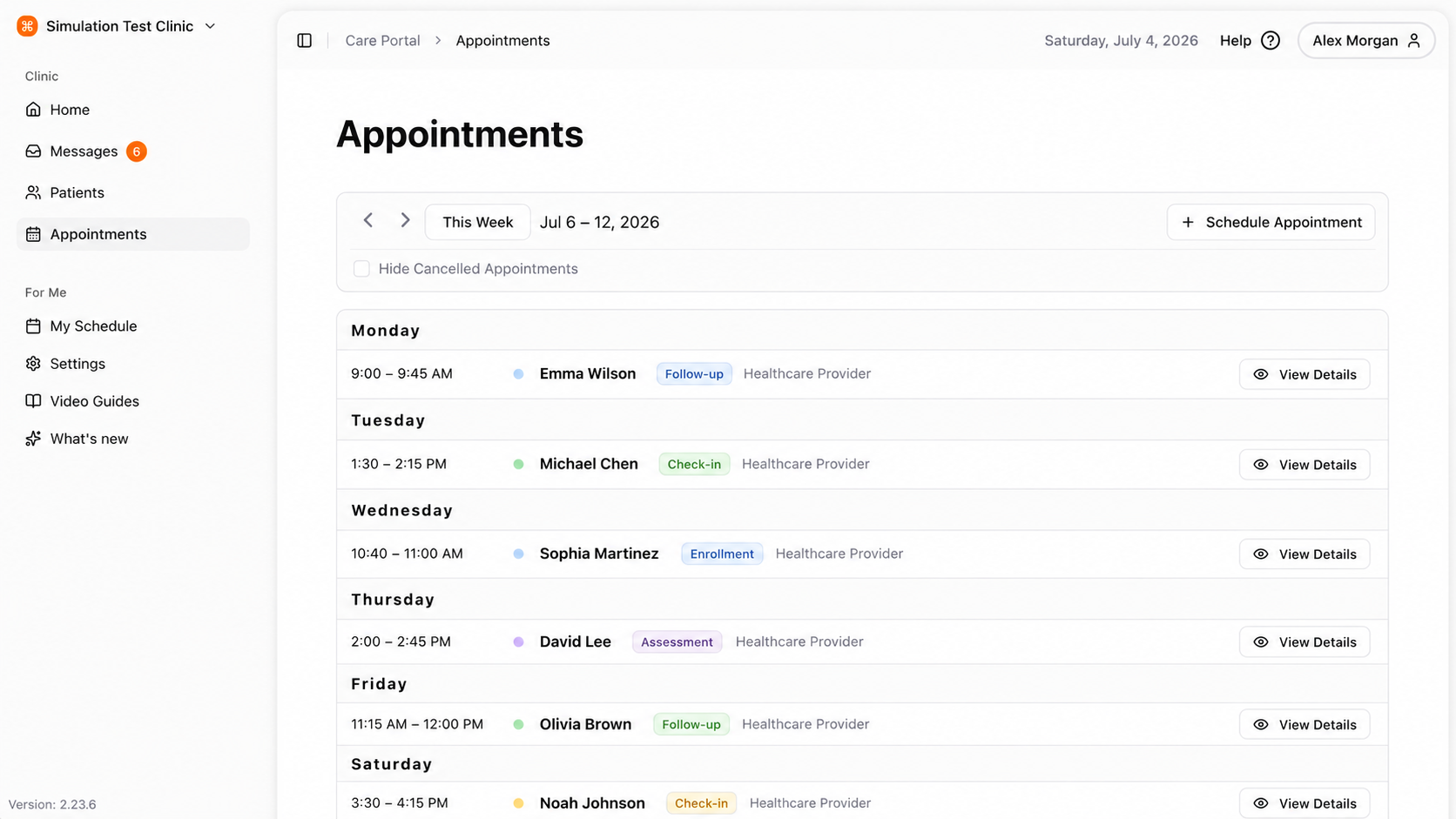Click the Saturday, July 4, 2026 date
The image size is (1456, 819).
click(x=1121, y=41)
